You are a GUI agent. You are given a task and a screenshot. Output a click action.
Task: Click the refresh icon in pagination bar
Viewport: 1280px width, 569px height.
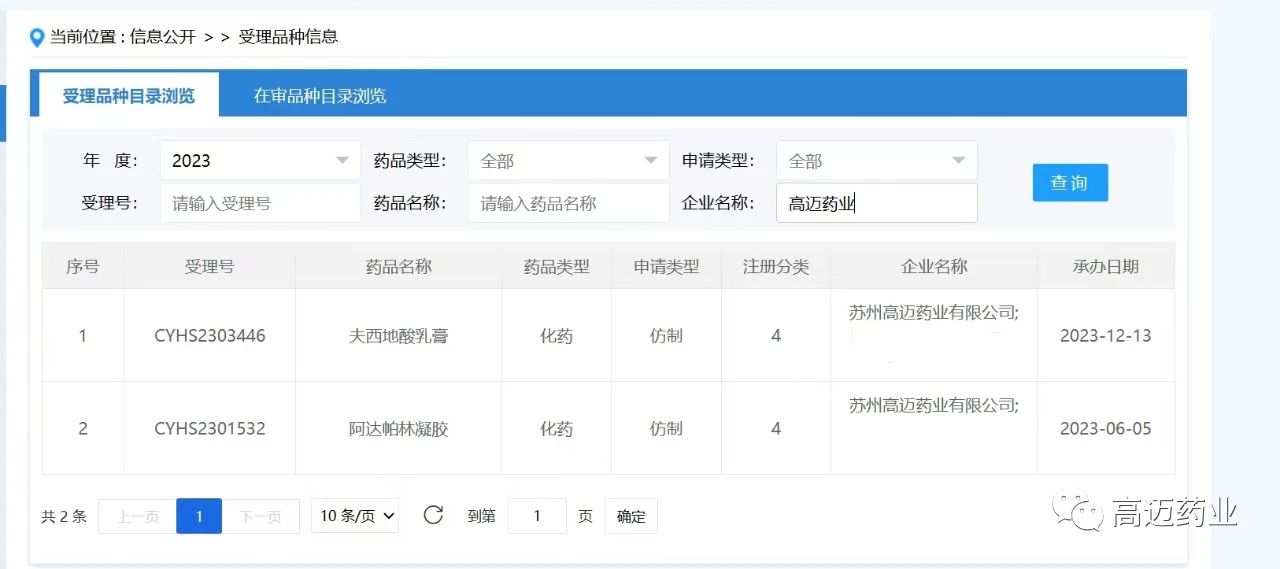click(x=433, y=516)
